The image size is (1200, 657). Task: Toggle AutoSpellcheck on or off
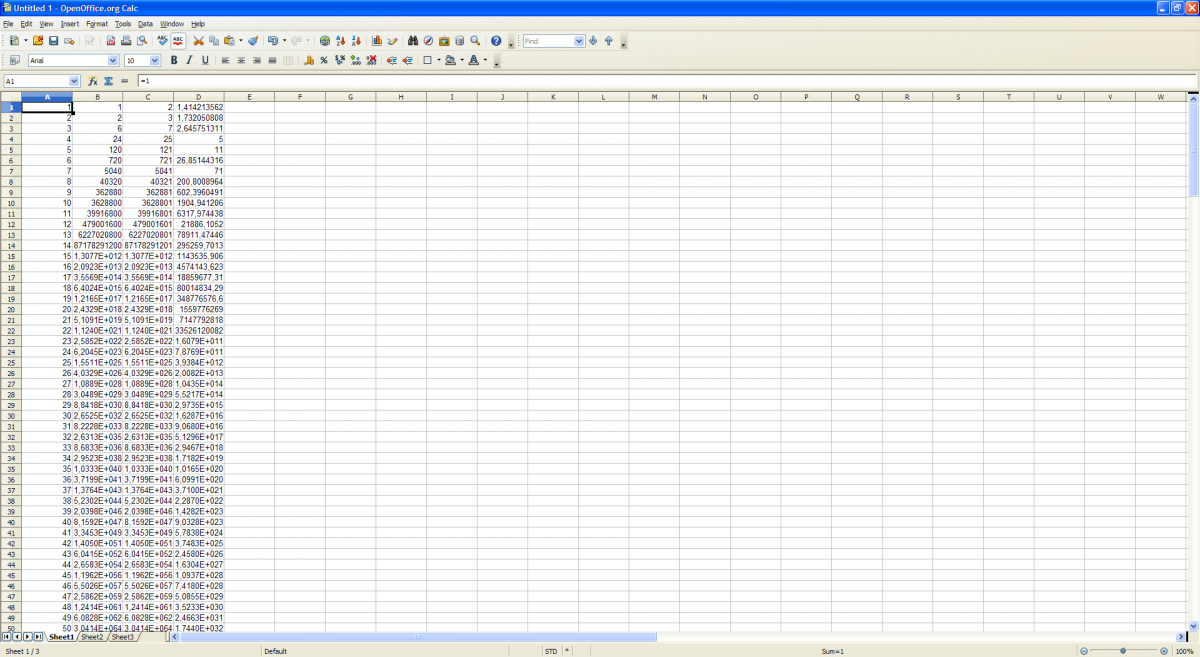tap(178, 41)
